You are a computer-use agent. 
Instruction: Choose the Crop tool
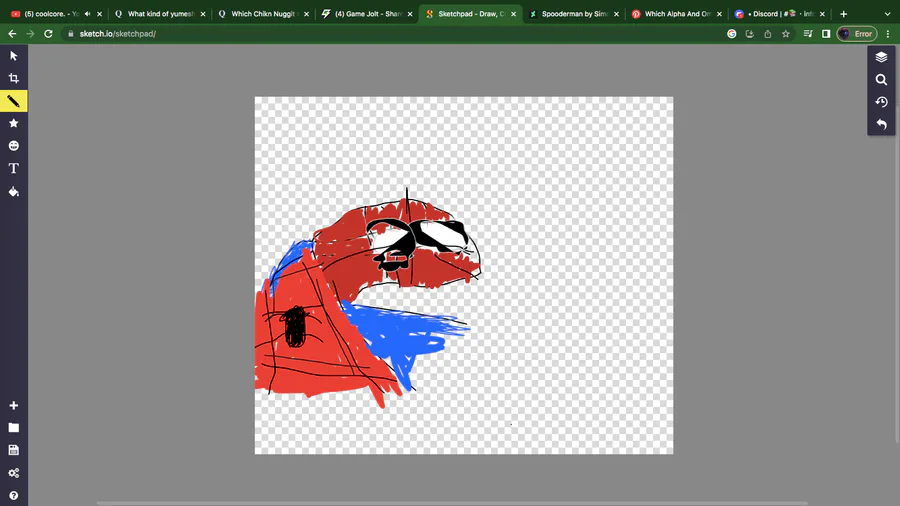pos(14,79)
